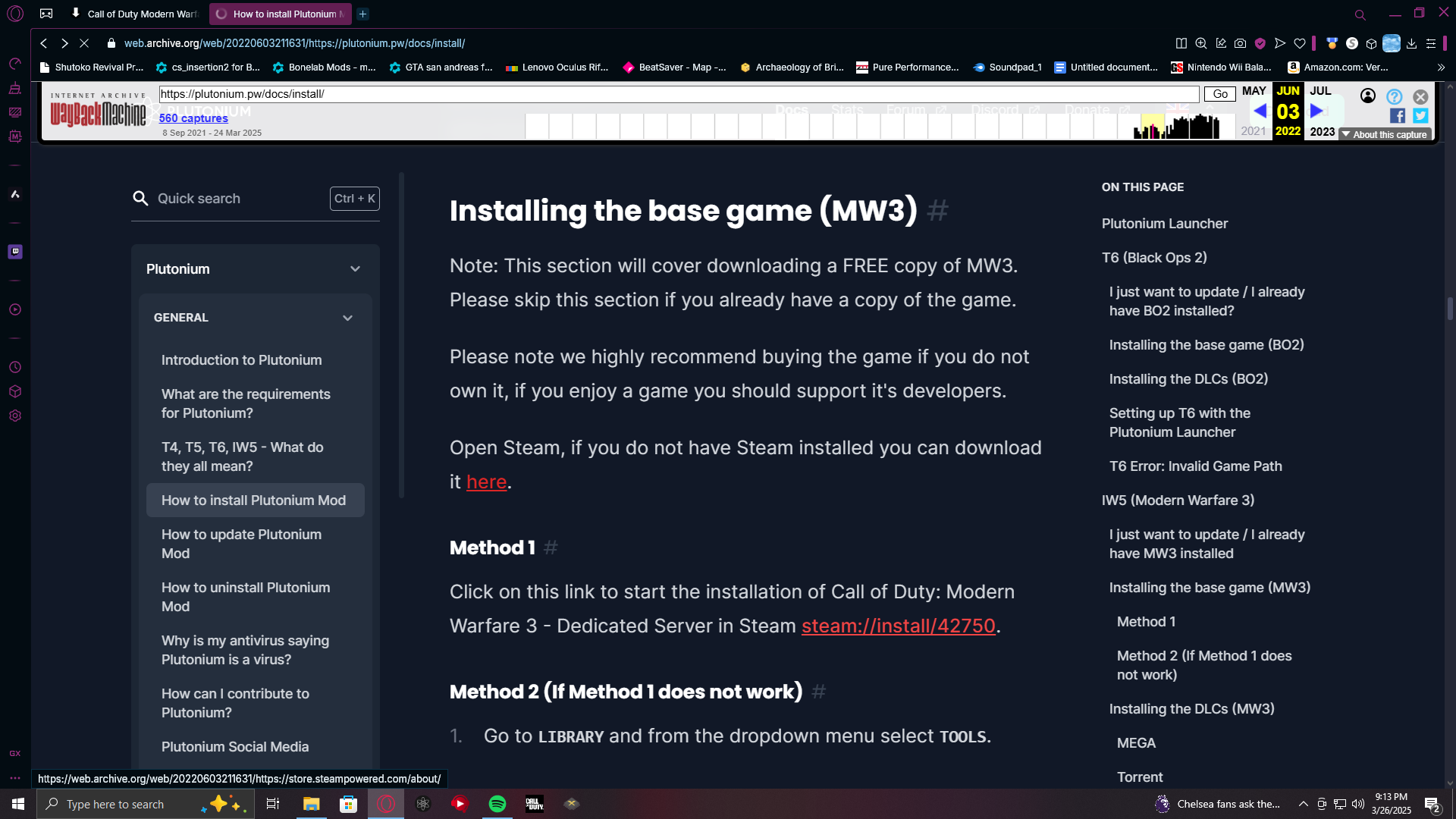Click the snapshot camera icon
This screenshot has height=819, width=1456.
pos(1240,44)
